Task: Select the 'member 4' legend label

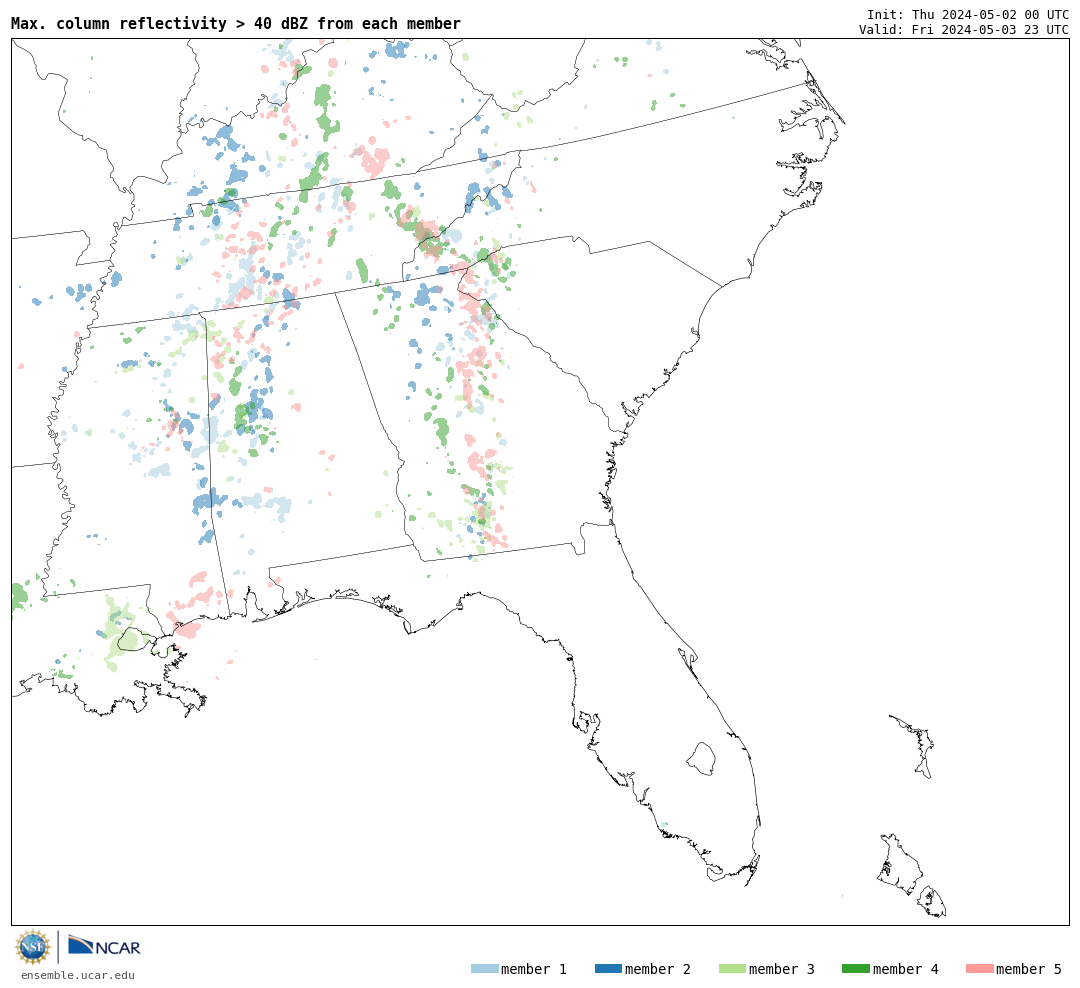Action: pyautogui.click(x=905, y=969)
